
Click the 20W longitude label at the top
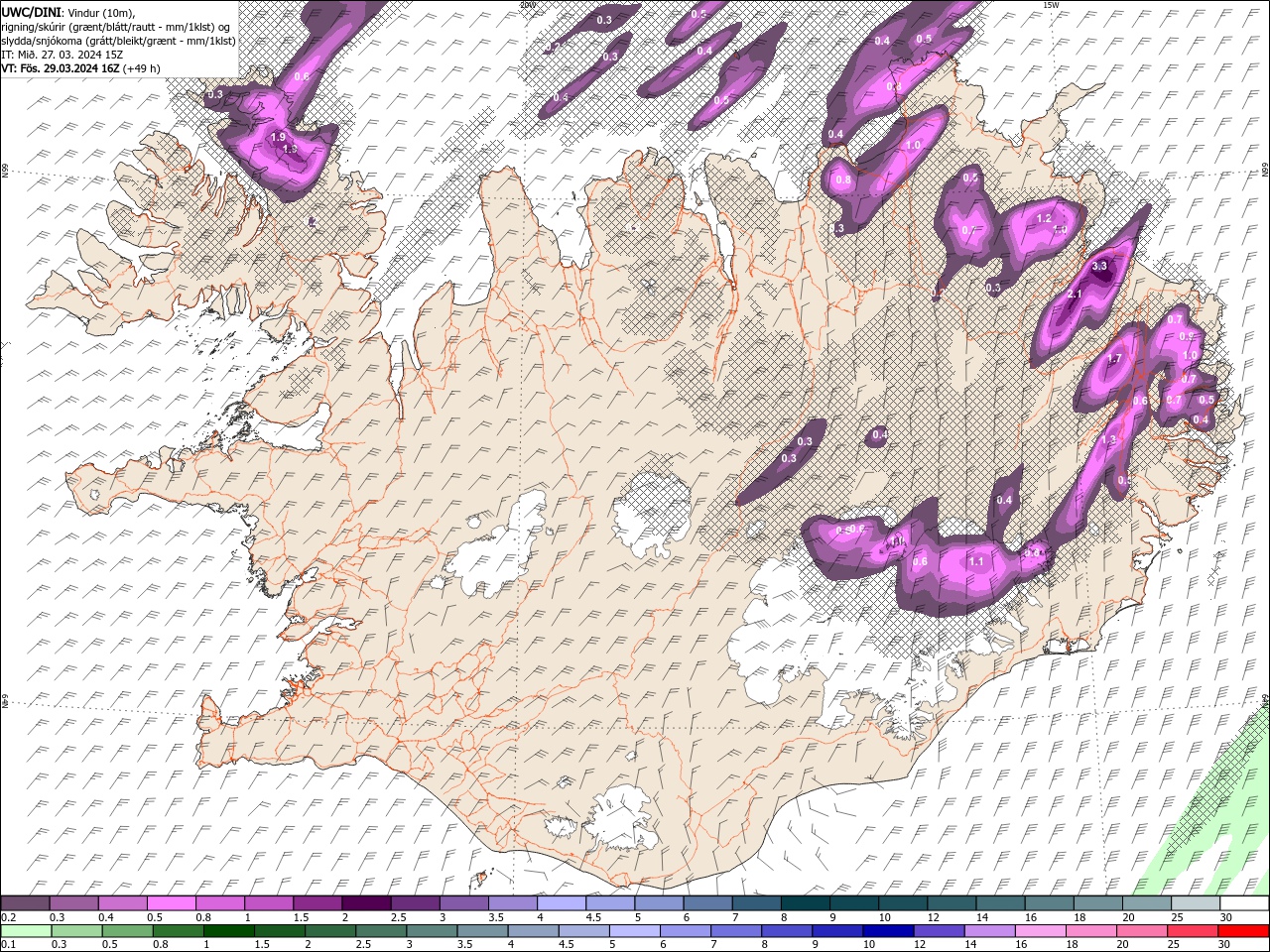[528, 5]
